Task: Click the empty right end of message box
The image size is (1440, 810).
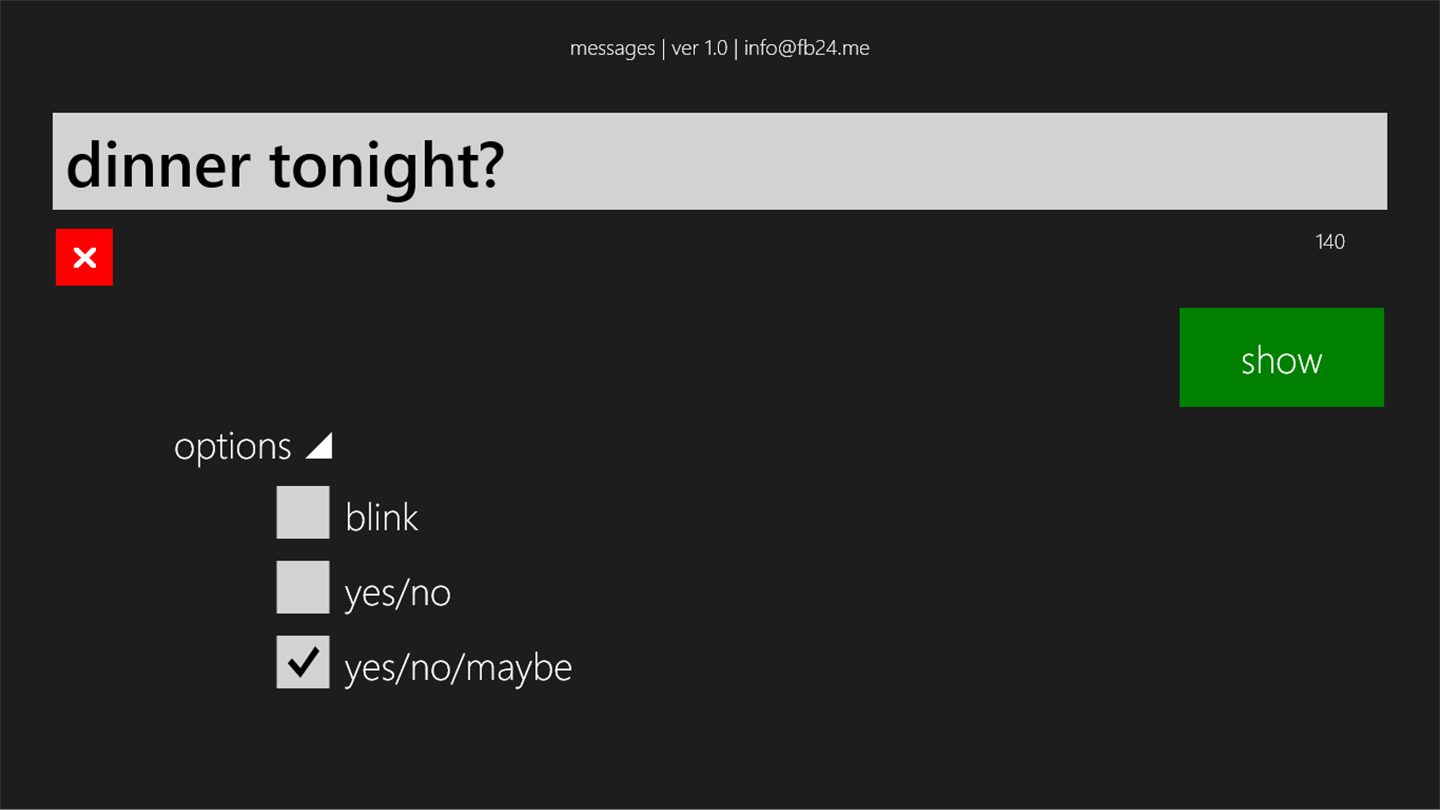Action: (x=1250, y=161)
